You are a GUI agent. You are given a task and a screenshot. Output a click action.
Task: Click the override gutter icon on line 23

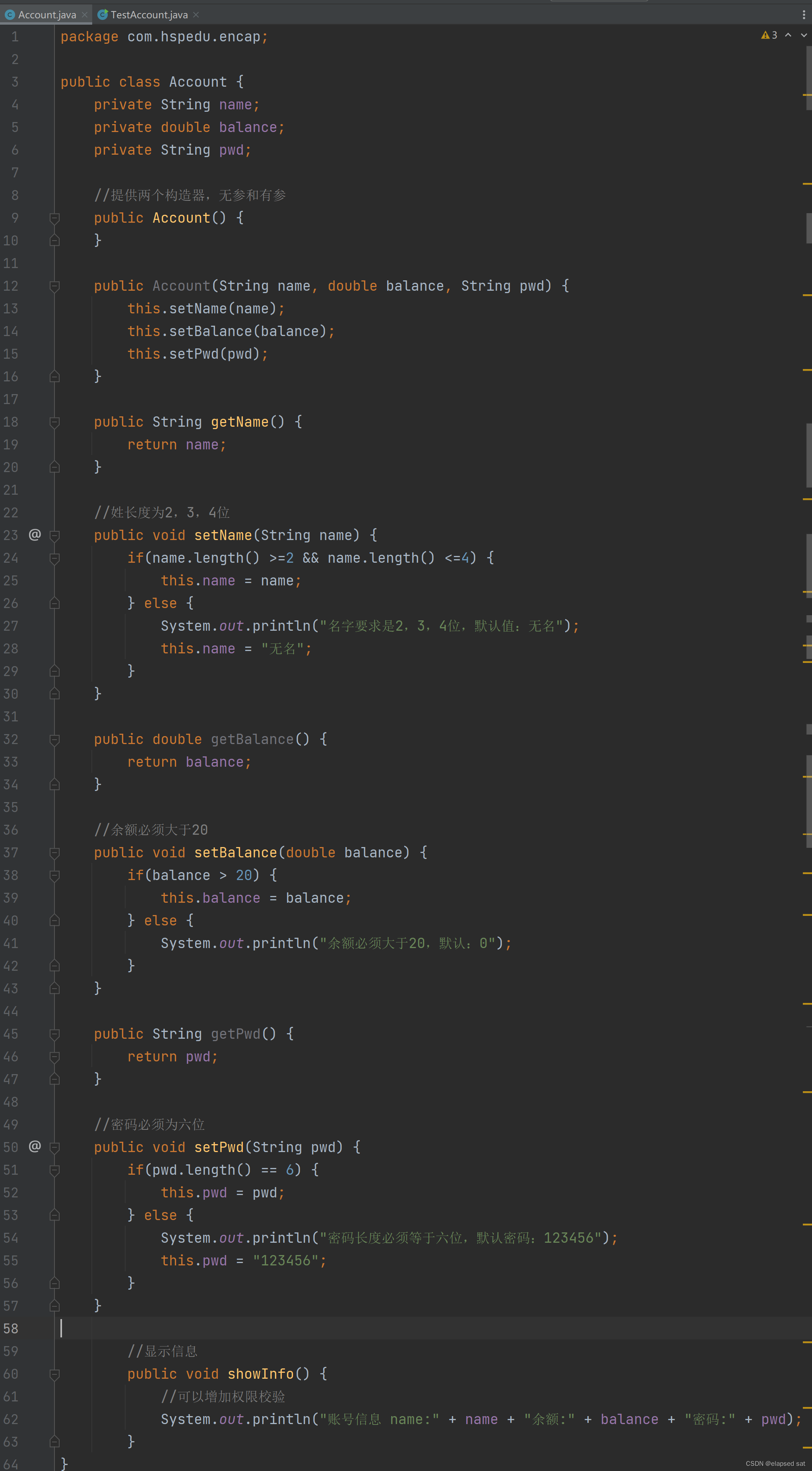tap(35, 534)
